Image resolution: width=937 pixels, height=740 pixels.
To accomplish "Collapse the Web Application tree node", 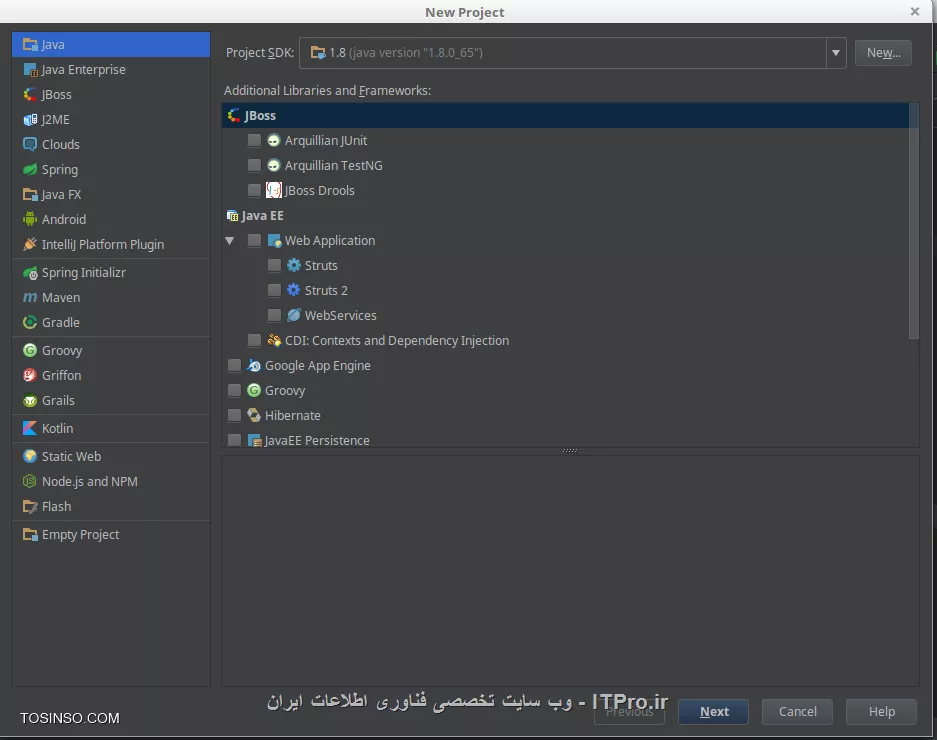I will click(230, 240).
